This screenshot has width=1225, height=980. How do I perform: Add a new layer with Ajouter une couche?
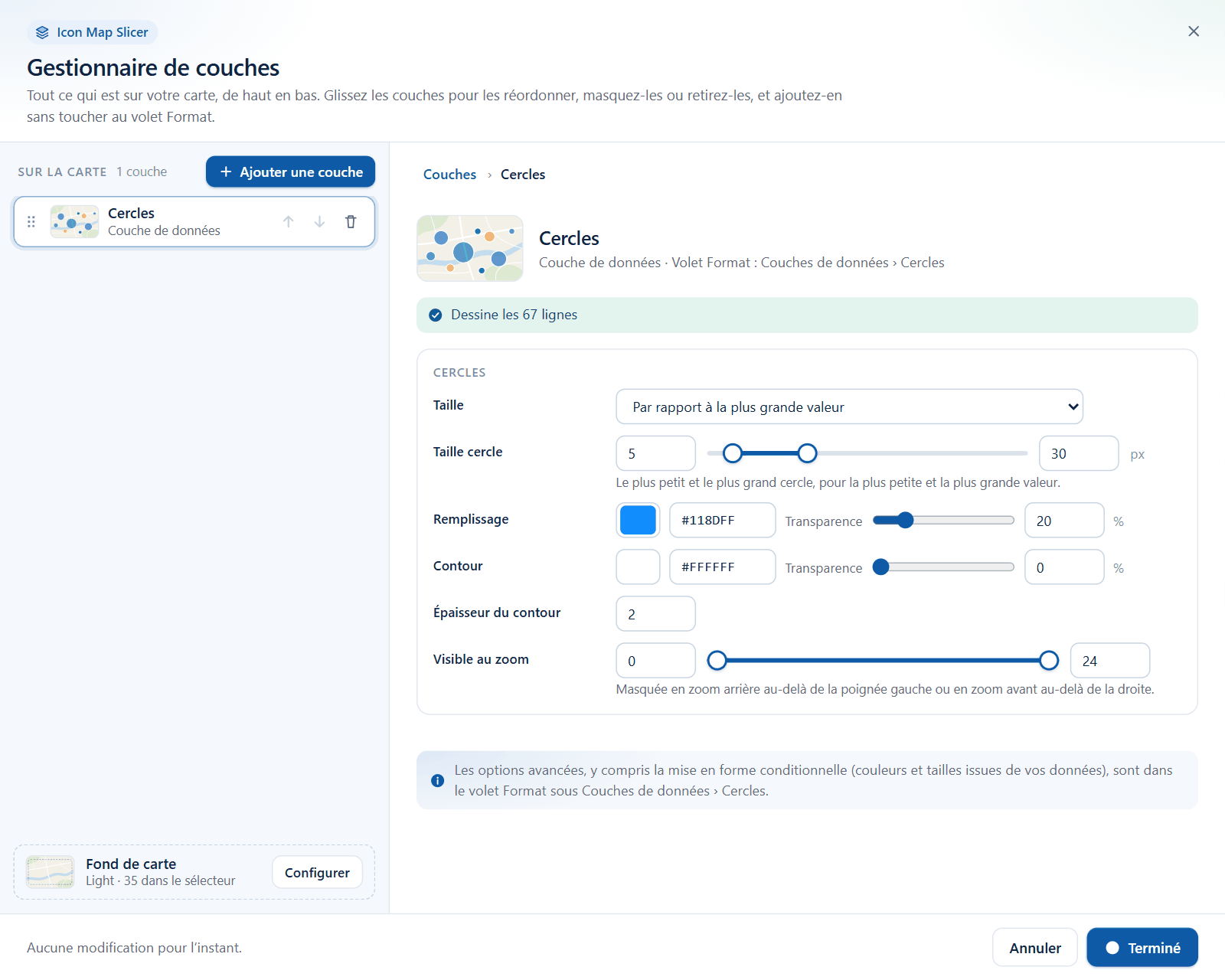[290, 171]
